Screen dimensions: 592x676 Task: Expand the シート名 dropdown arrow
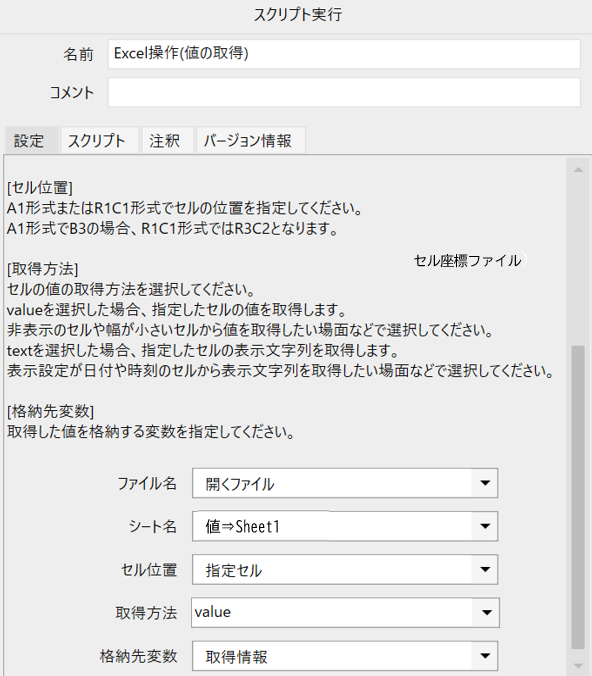tap(485, 526)
